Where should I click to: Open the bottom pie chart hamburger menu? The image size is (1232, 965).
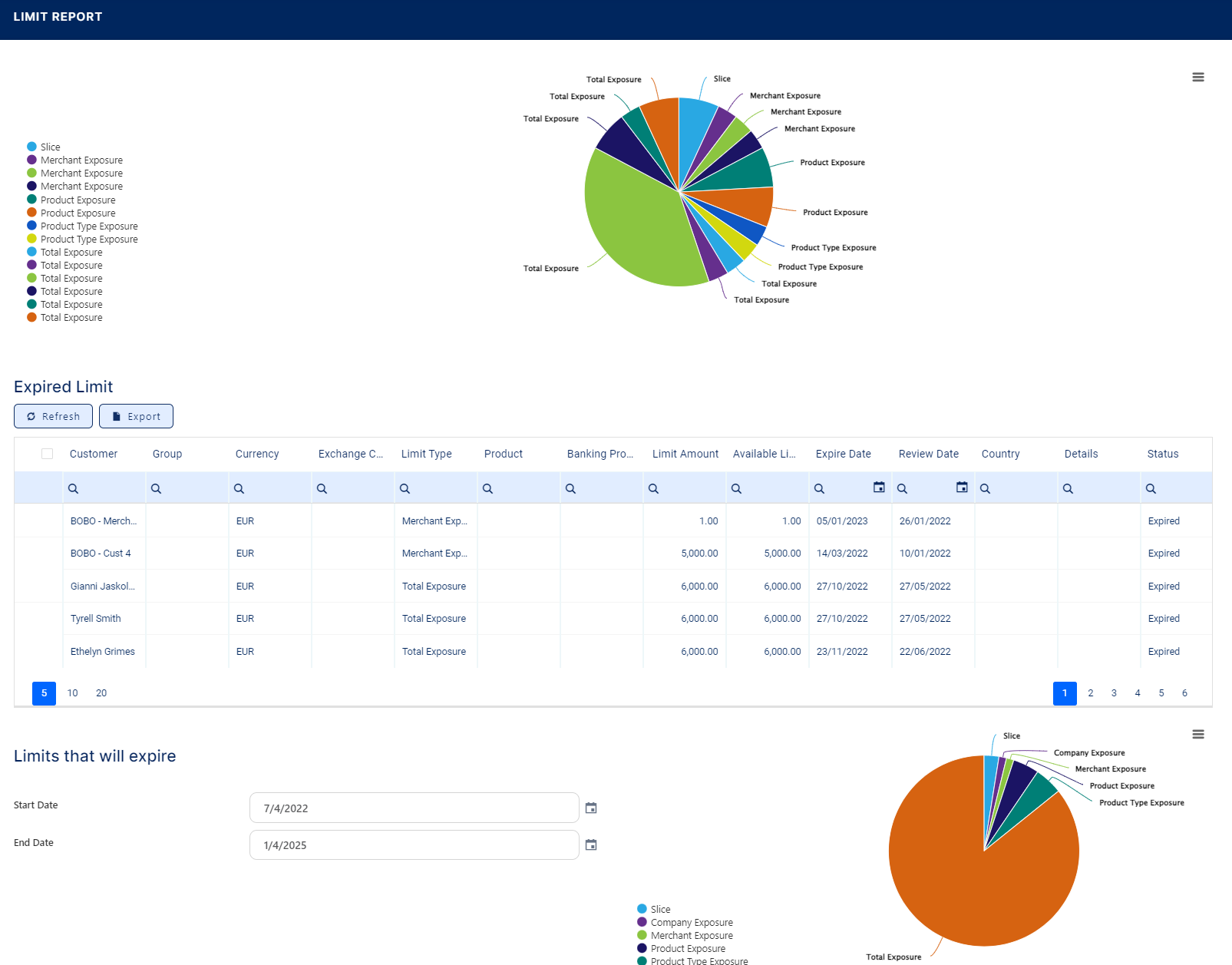[x=1197, y=735]
